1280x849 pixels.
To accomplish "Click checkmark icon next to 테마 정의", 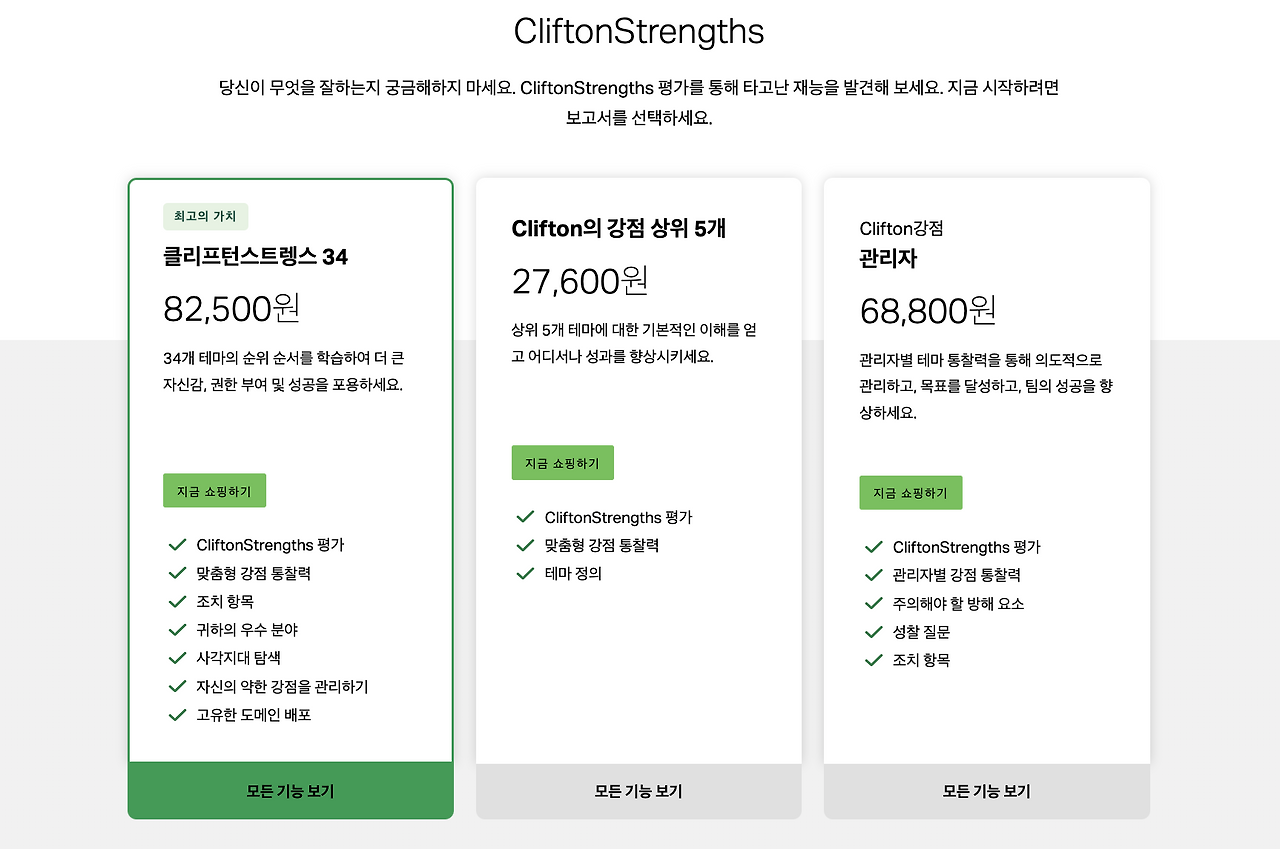I will [526, 573].
